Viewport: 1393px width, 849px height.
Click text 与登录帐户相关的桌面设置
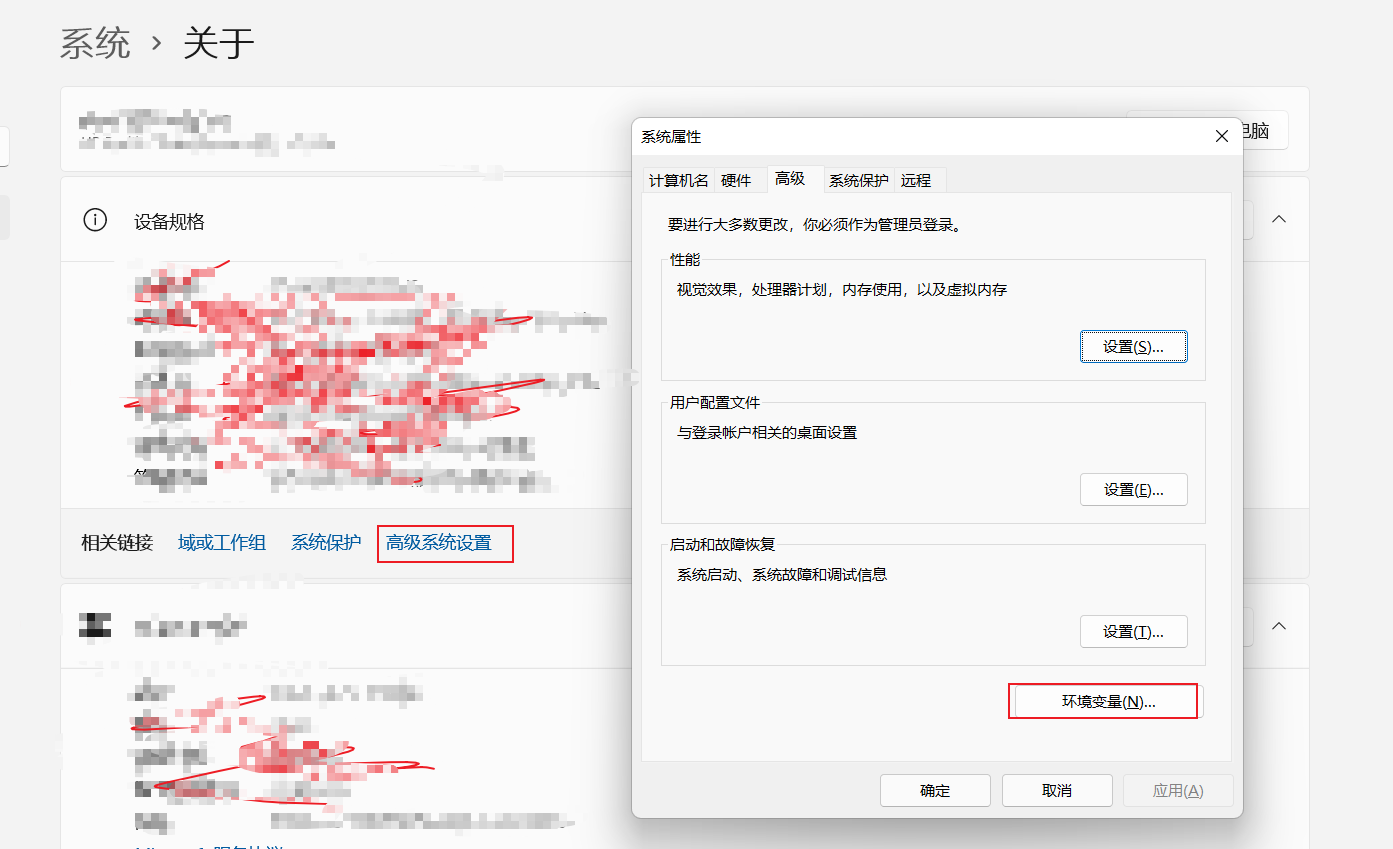coord(767,433)
